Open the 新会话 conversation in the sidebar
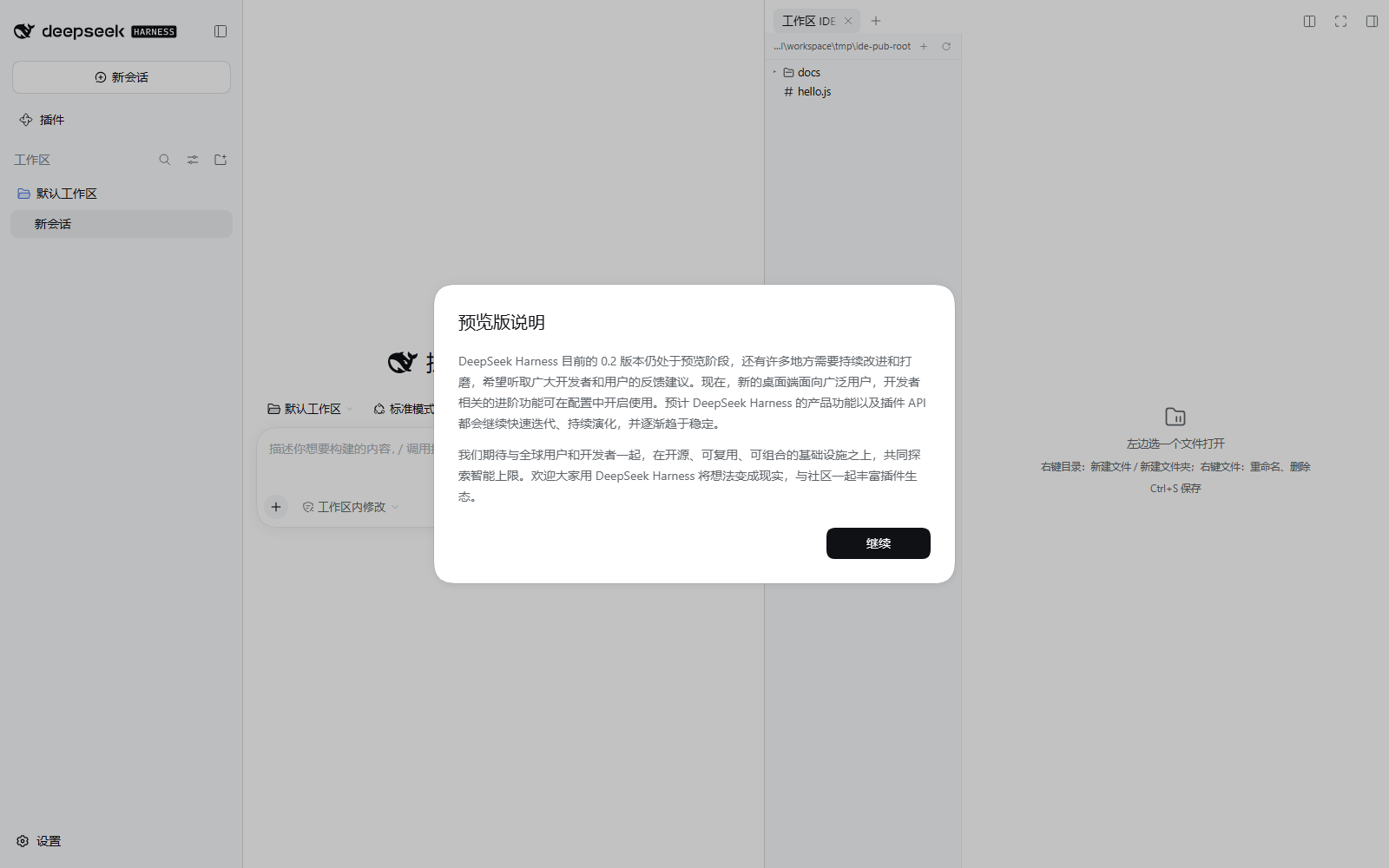The width and height of the screenshot is (1389, 868). click(122, 224)
